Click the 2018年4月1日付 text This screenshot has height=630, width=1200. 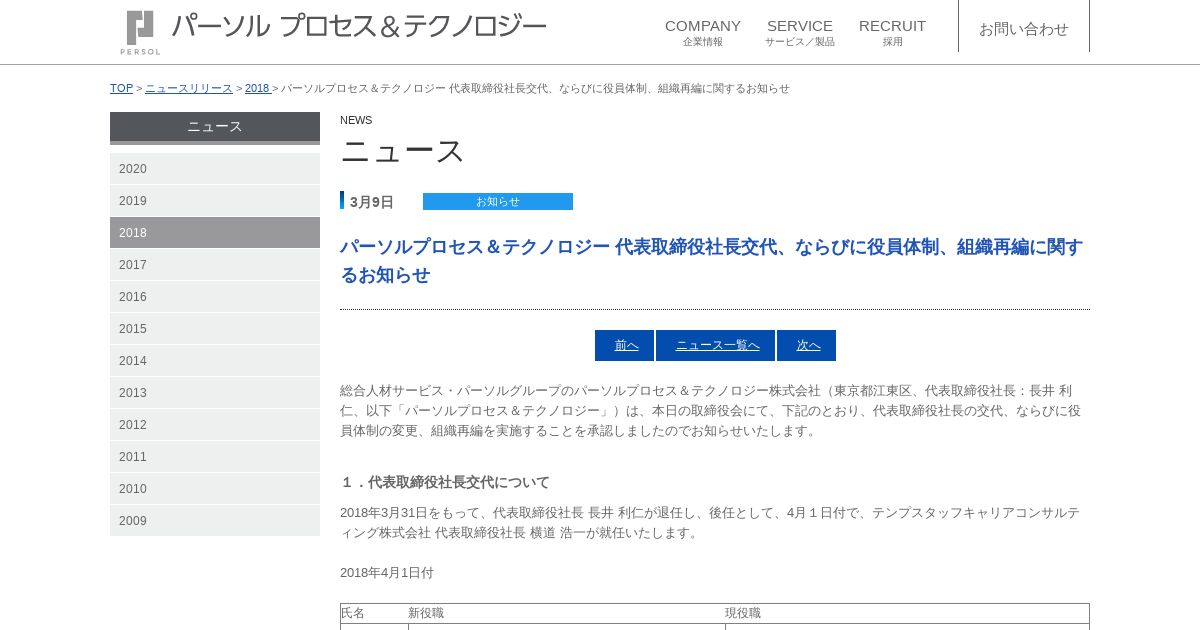[387, 573]
